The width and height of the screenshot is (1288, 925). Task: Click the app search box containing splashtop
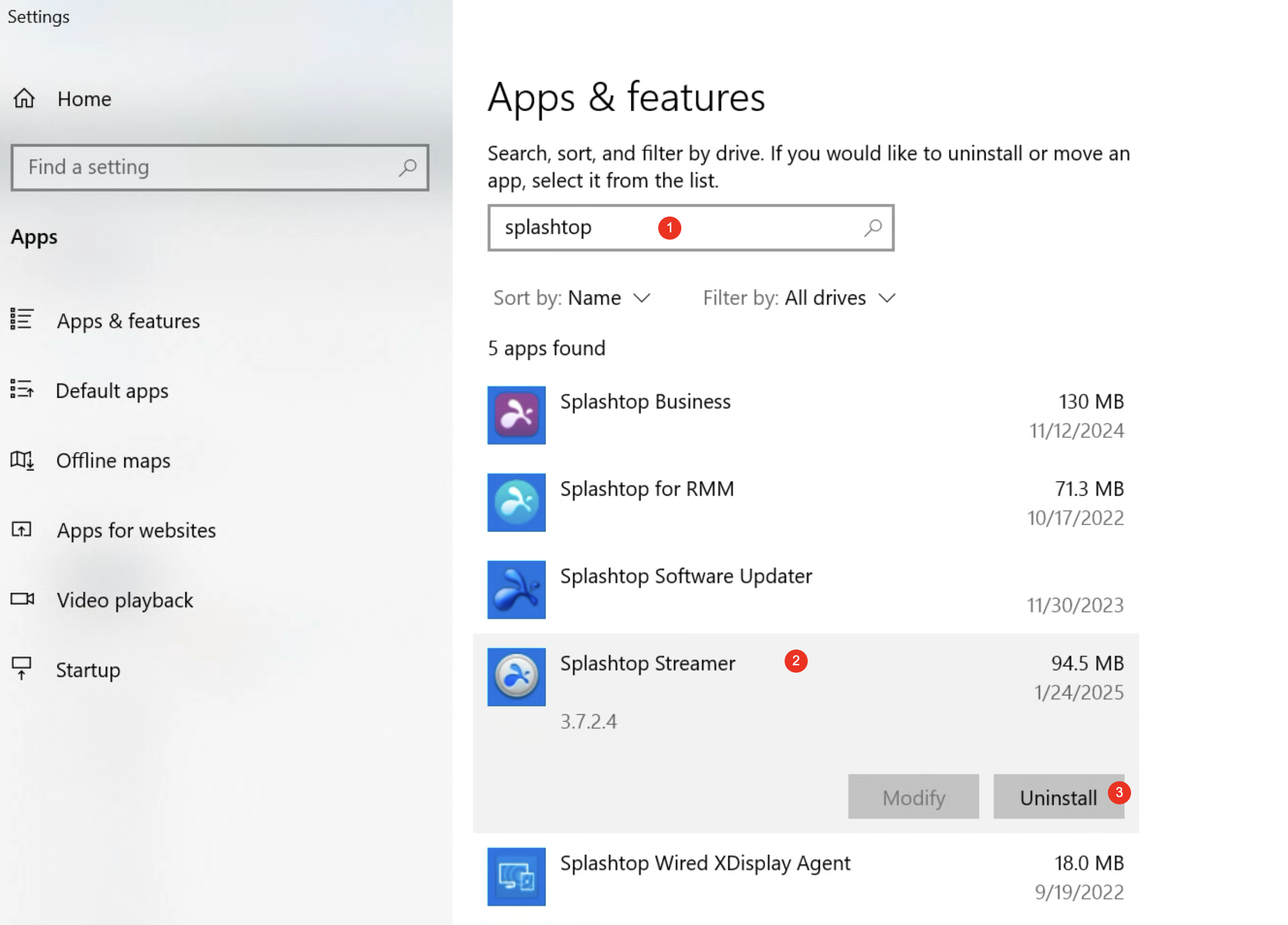pos(690,228)
